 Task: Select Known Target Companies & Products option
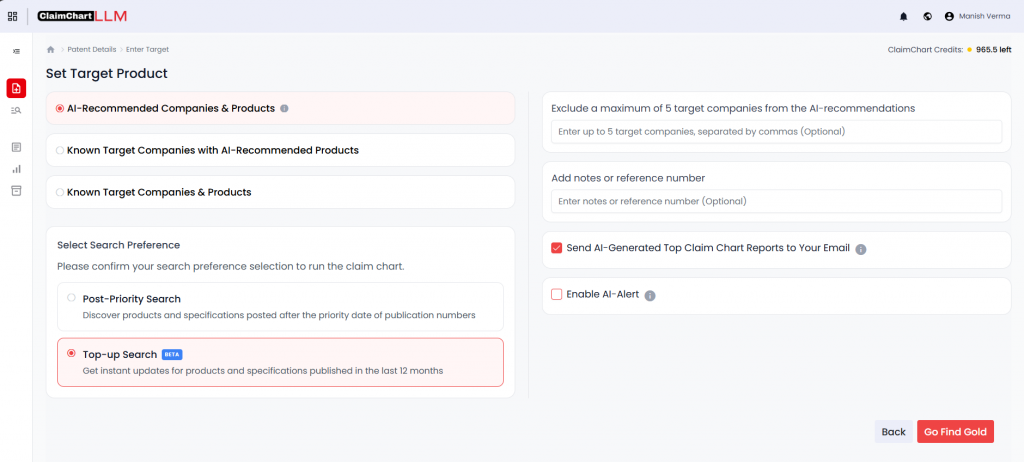[61, 192]
